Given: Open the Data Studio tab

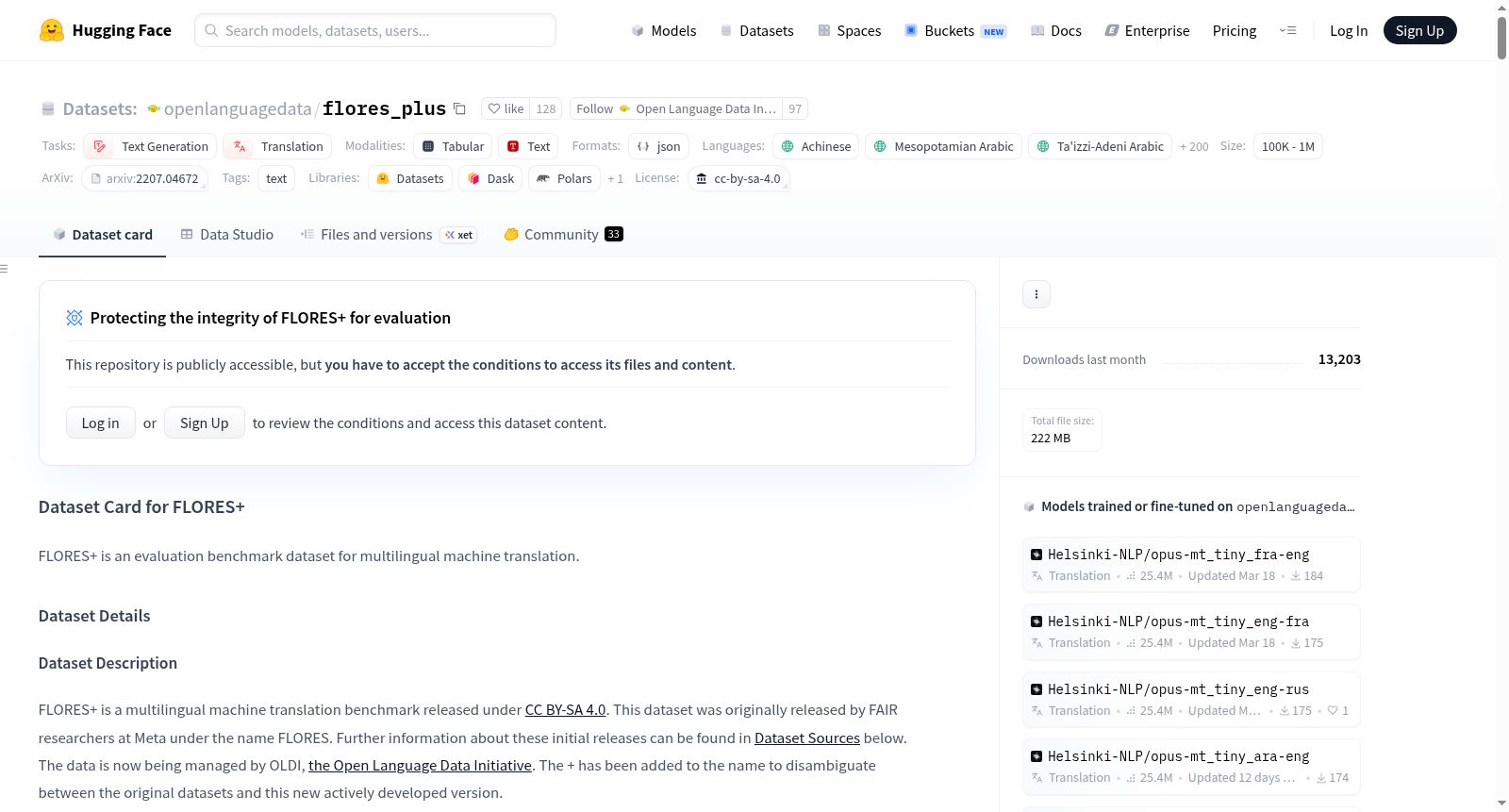Looking at the screenshot, I should [x=226, y=235].
